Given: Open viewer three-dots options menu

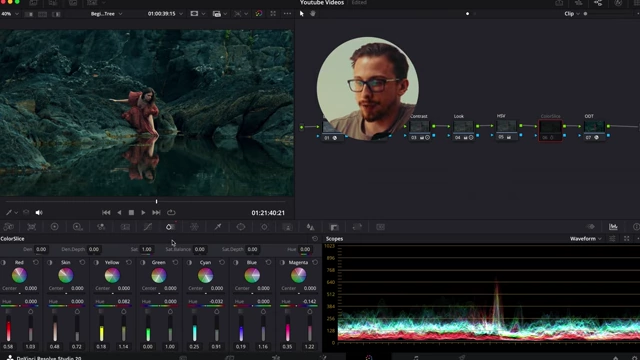Looking at the screenshot, I should tap(287, 13).
